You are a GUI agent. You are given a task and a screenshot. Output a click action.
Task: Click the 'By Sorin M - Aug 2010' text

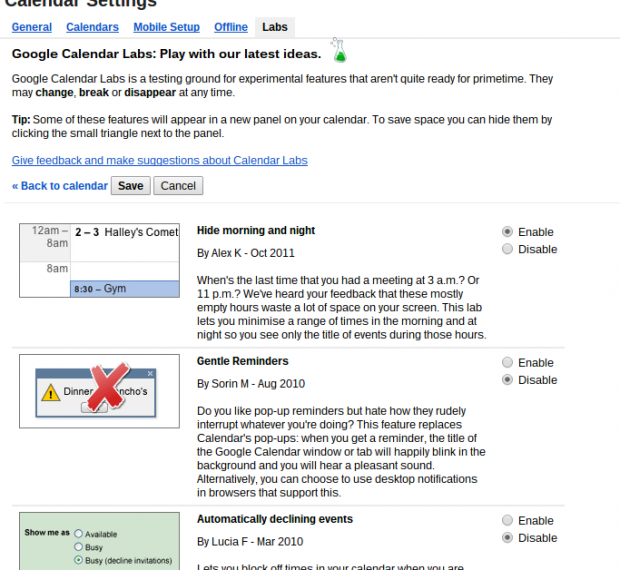[251, 383]
